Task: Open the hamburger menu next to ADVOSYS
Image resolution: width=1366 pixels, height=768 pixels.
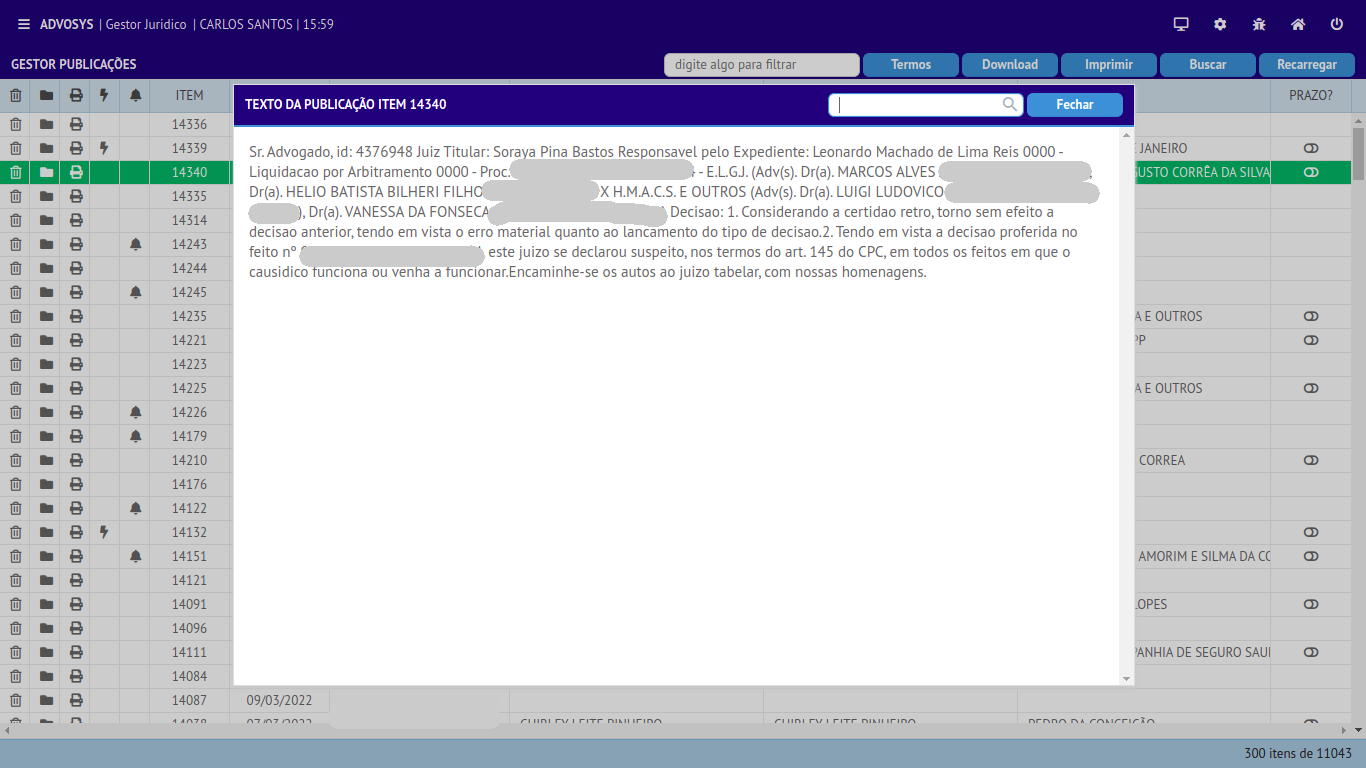Action: pos(24,24)
